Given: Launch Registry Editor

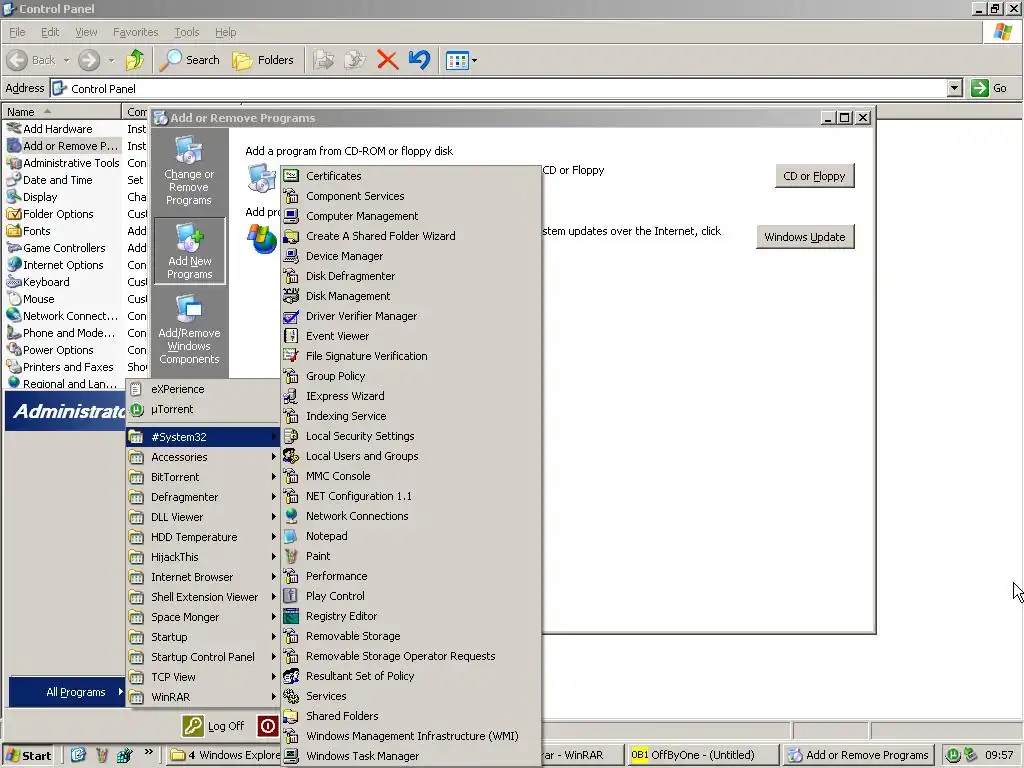Looking at the screenshot, I should click(x=411, y=616).
